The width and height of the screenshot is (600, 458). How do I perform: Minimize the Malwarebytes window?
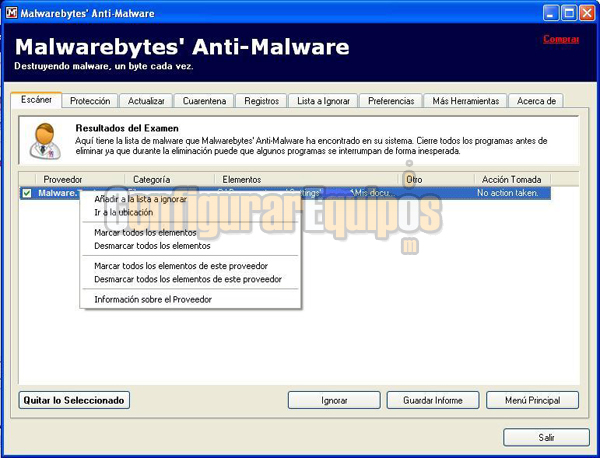(551, 13)
